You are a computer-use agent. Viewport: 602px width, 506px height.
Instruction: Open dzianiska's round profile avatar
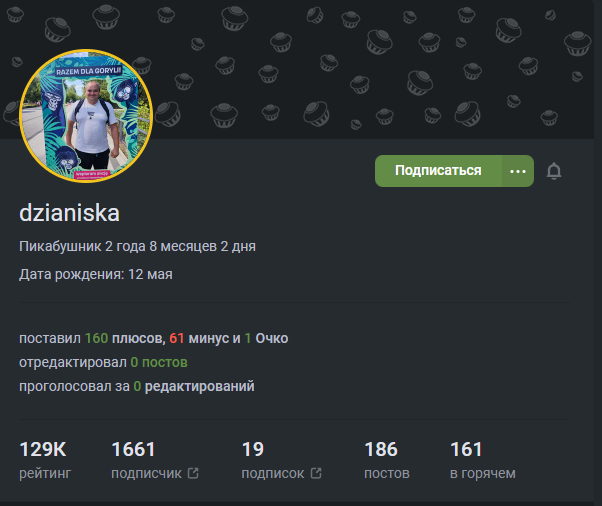[x=86, y=116]
